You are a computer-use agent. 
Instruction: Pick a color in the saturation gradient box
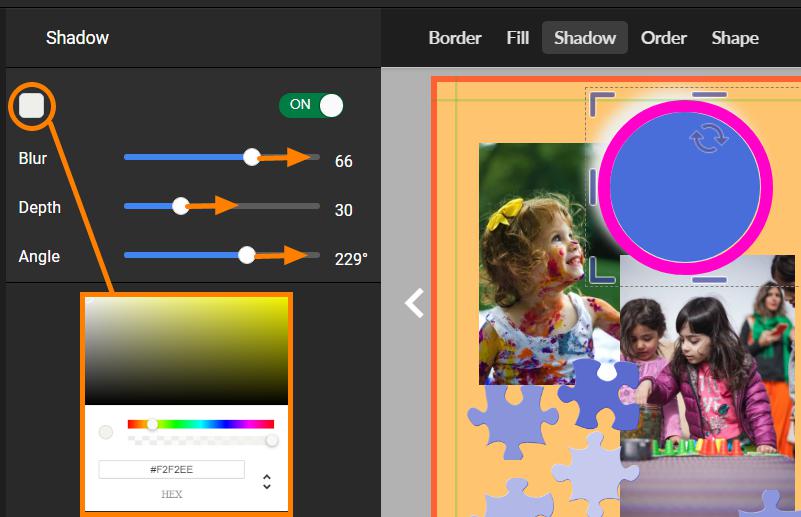click(x=186, y=351)
